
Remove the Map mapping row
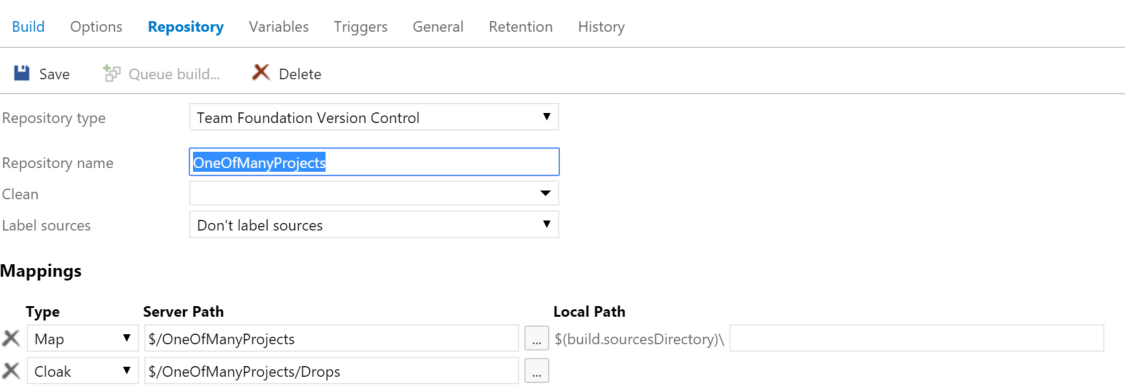pos(11,339)
